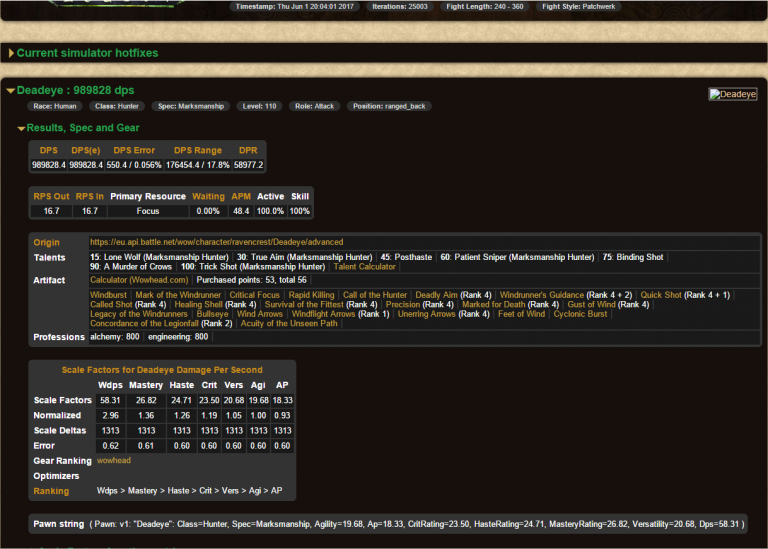Open the Mark of the Windrunner trait
768x549 pixels.
178,295
